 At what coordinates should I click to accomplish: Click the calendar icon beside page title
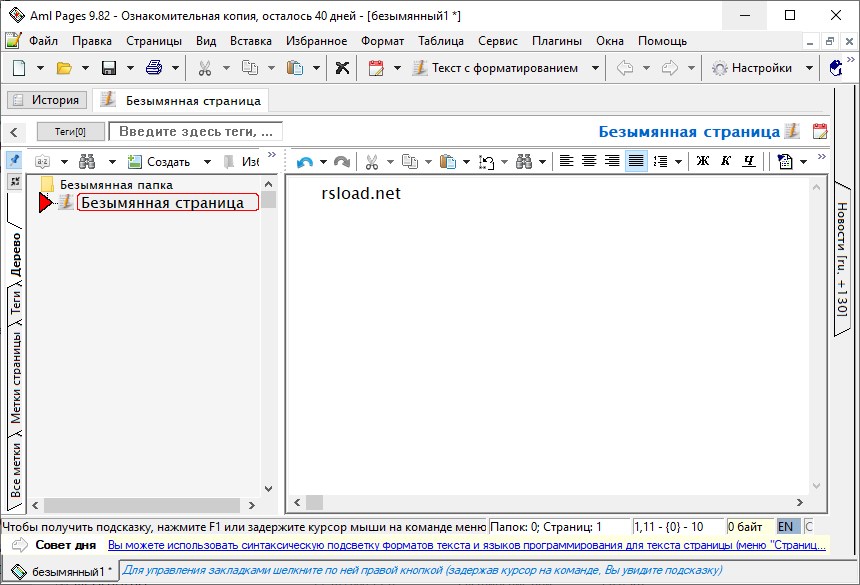[819, 131]
